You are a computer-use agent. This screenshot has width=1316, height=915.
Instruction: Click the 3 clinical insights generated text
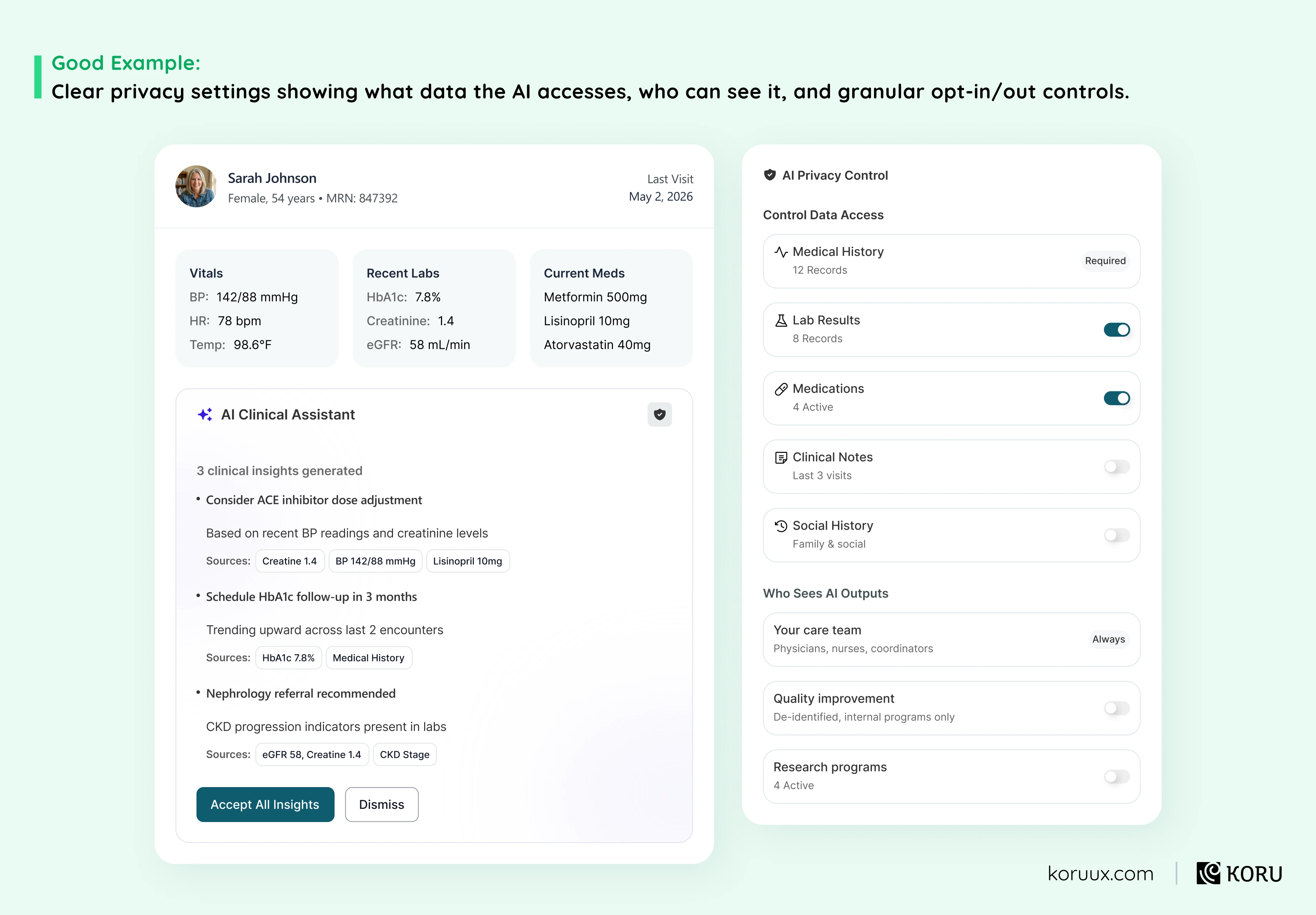[x=280, y=471]
